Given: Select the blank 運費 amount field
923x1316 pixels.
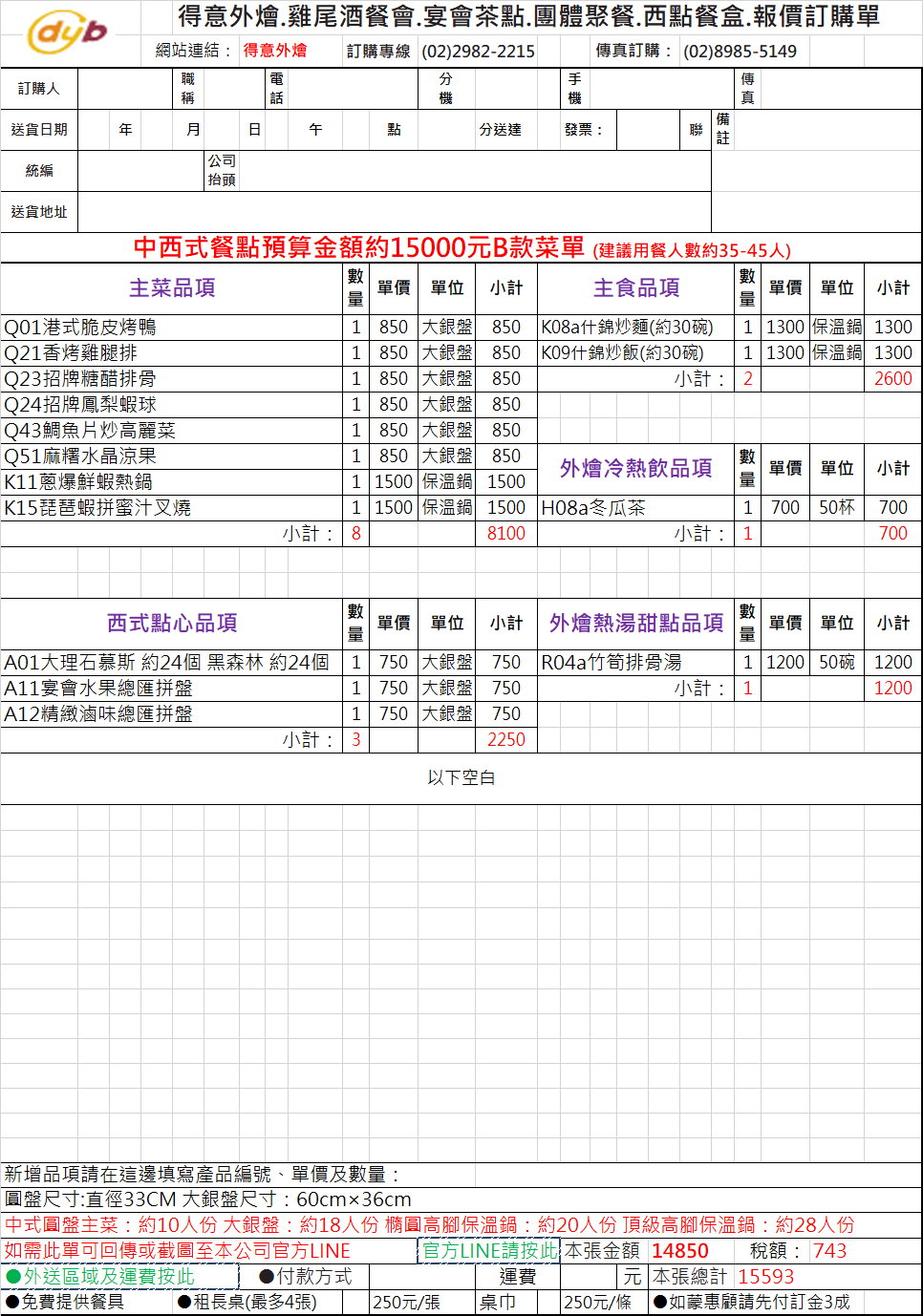Looking at the screenshot, I should click(x=590, y=1276).
